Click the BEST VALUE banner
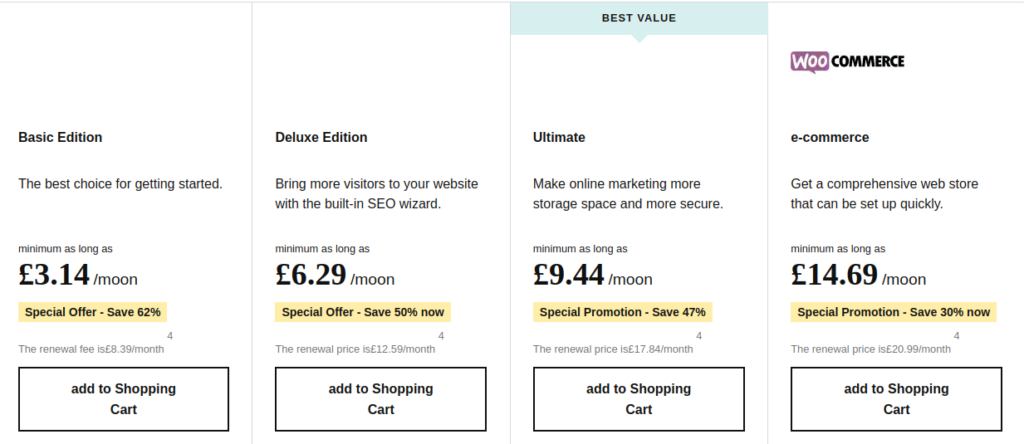This screenshot has width=1024, height=444. 639,18
